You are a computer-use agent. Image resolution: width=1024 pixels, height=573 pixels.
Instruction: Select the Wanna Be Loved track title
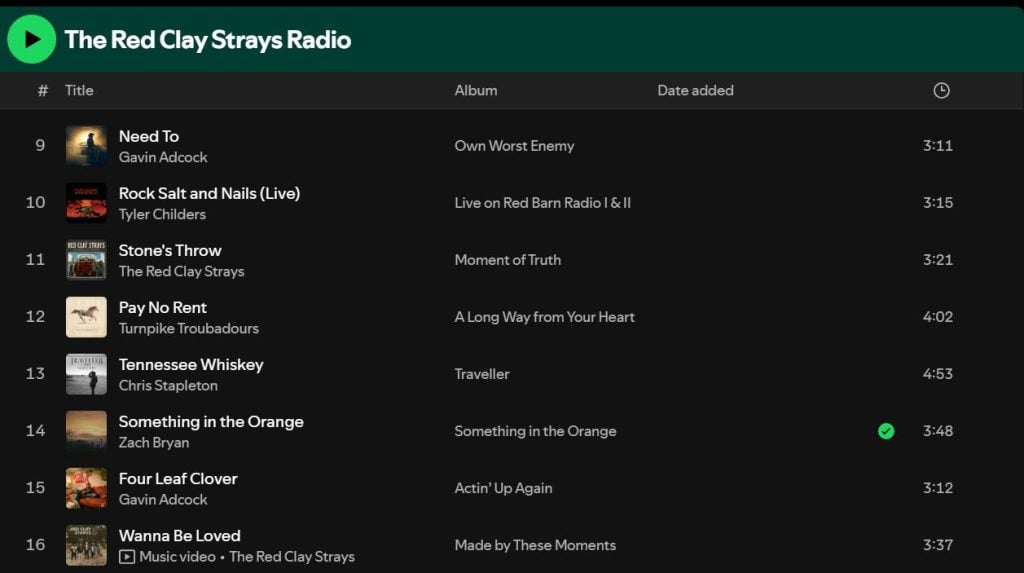[180, 536]
